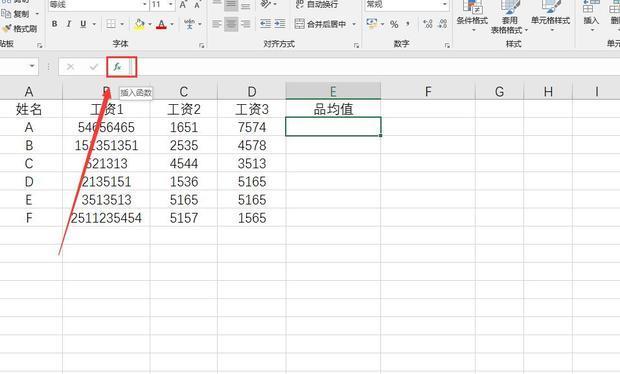This screenshot has width=620, height=374.
Task: Toggle Italic formatting
Action: [x=69, y=24]
